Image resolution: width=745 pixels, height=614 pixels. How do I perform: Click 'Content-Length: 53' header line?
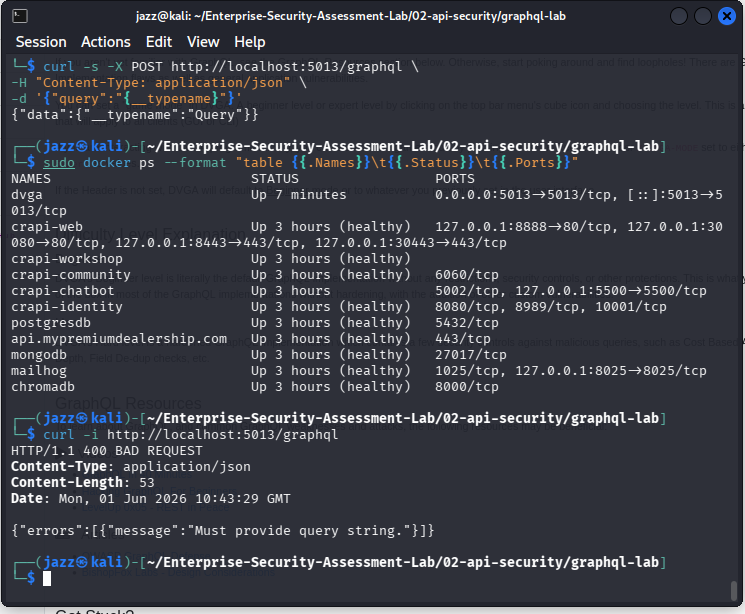tap(83, 482)
